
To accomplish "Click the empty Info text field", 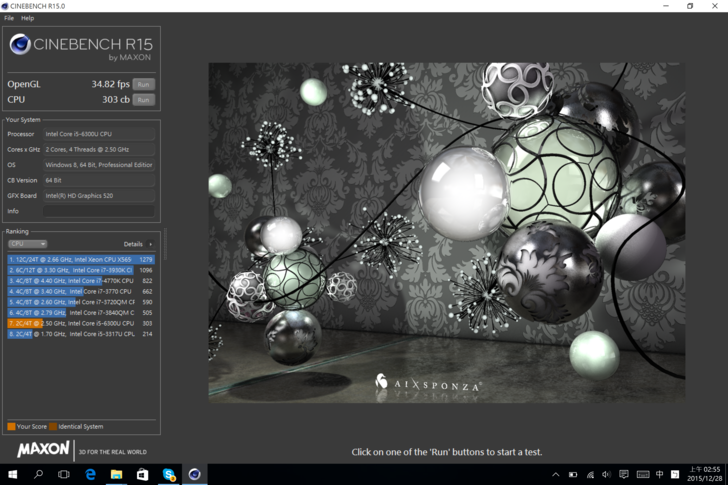I will click(99, 211).
